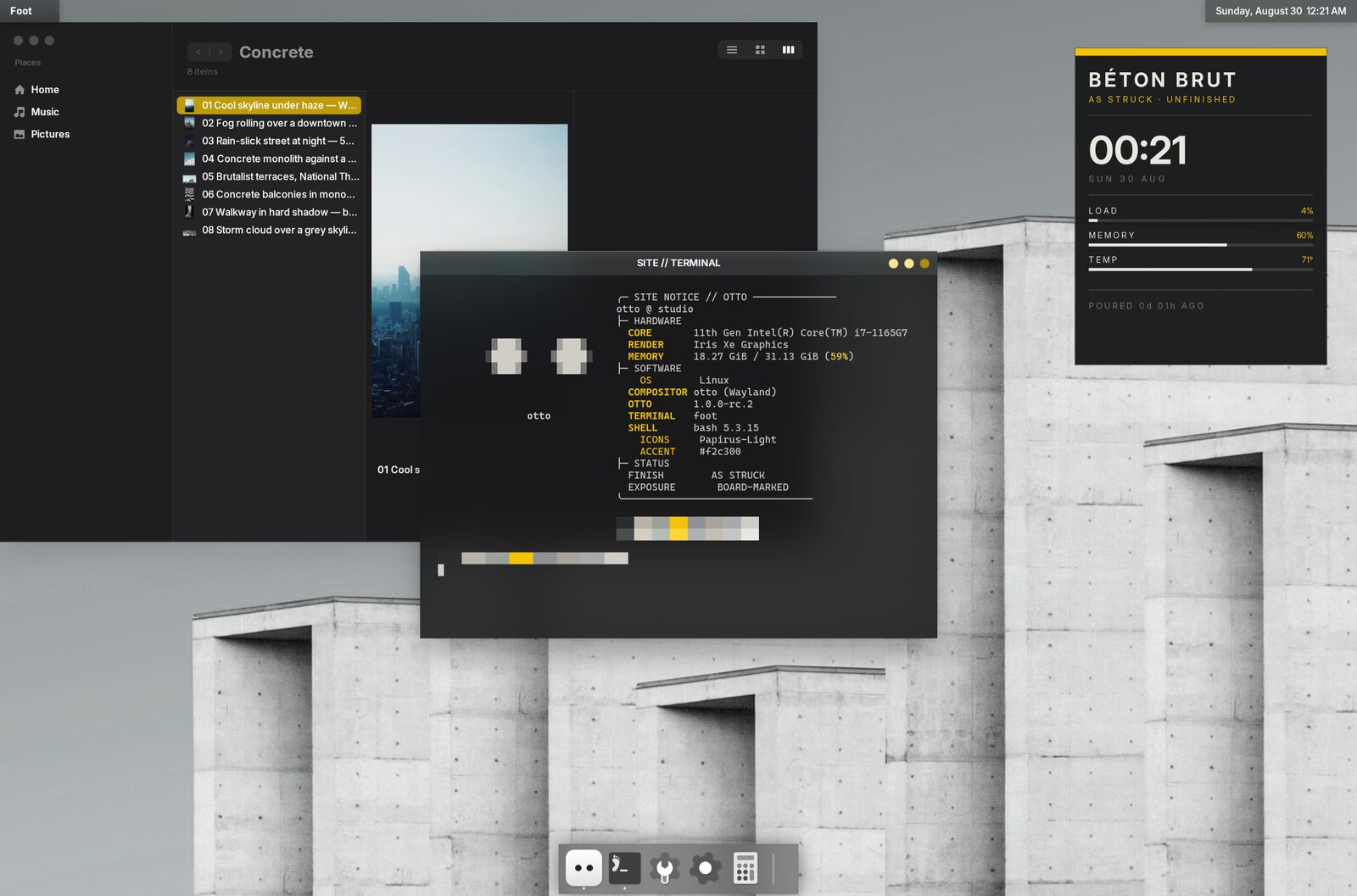
Task: Click the TEMP progress bar in widget
Action: 1200,270
